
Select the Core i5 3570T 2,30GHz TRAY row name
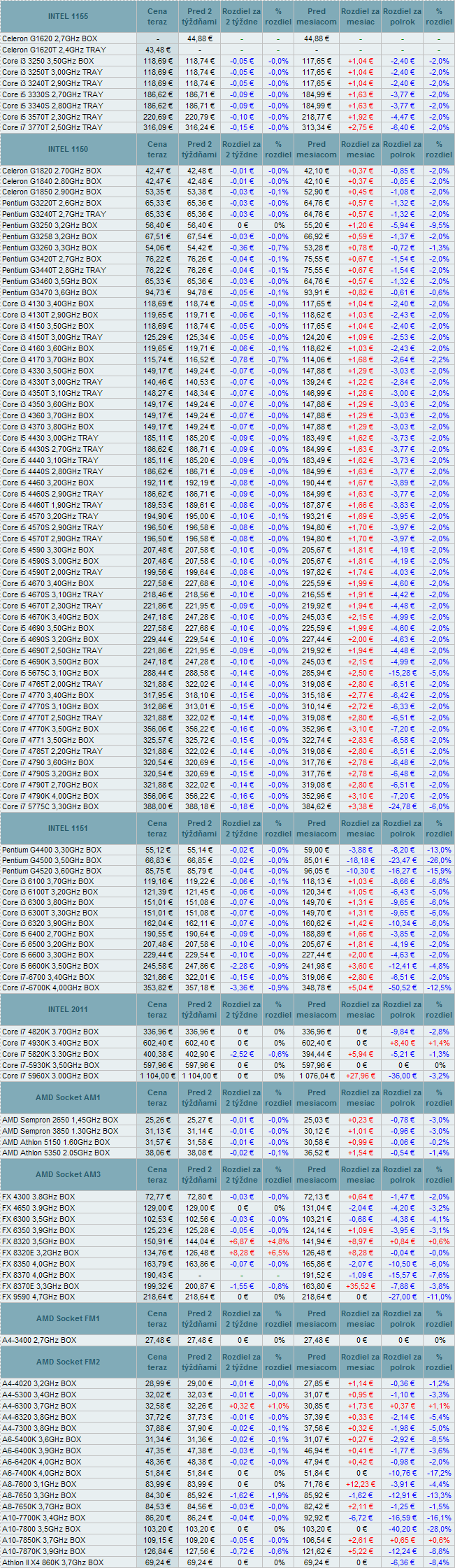[x=52, y=117]
